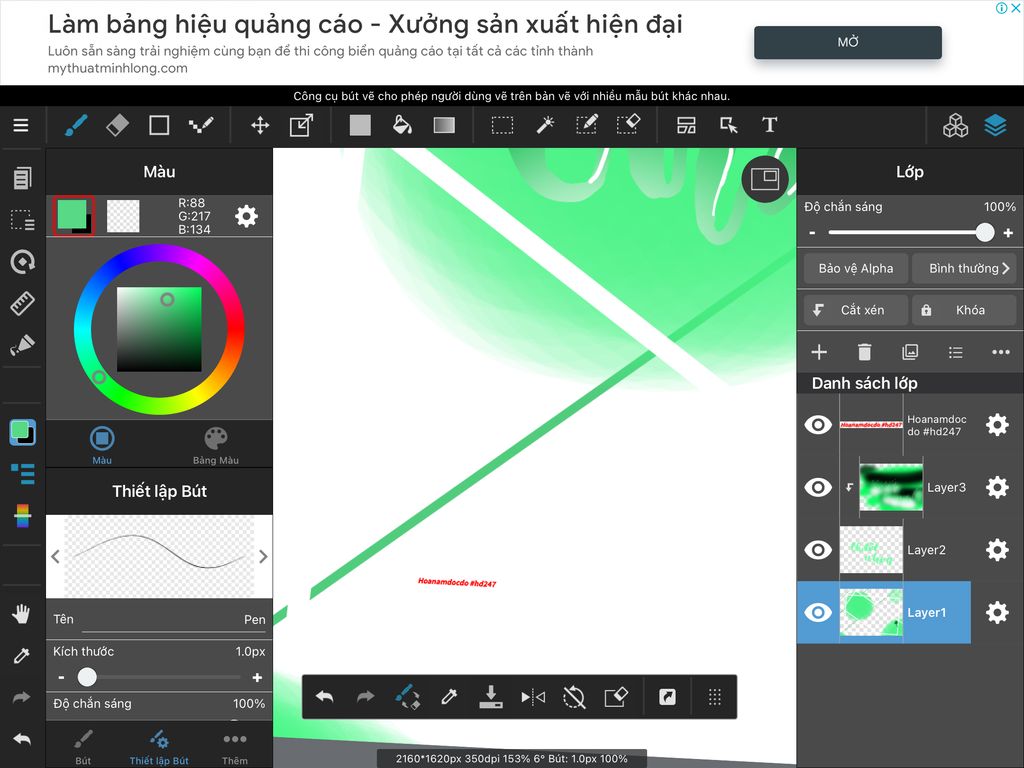This screenshot has height=768, width=1024.
Task: Toggle Khóa layer lock
Action: 964,310
